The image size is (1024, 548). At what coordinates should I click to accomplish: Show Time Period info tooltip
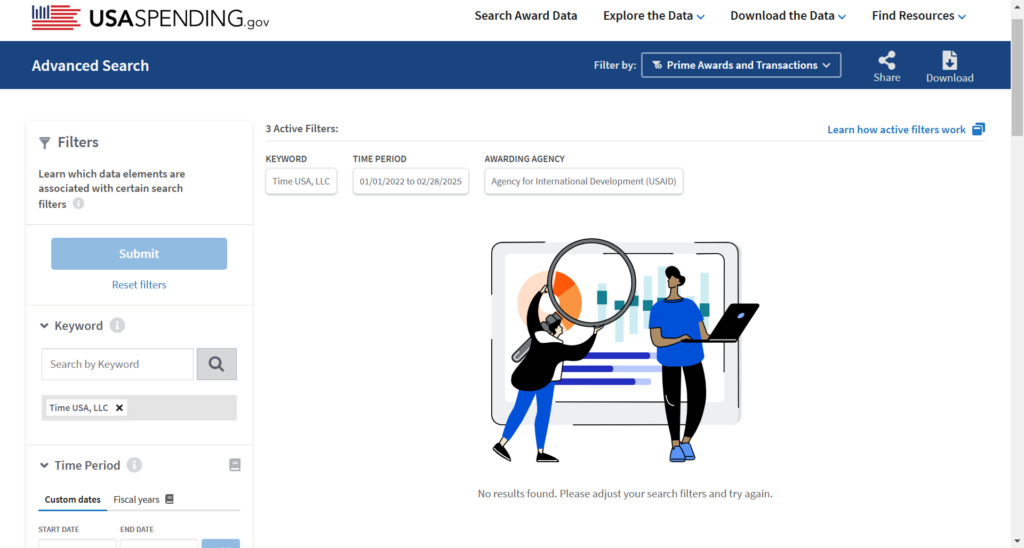[x=134, y=465]
